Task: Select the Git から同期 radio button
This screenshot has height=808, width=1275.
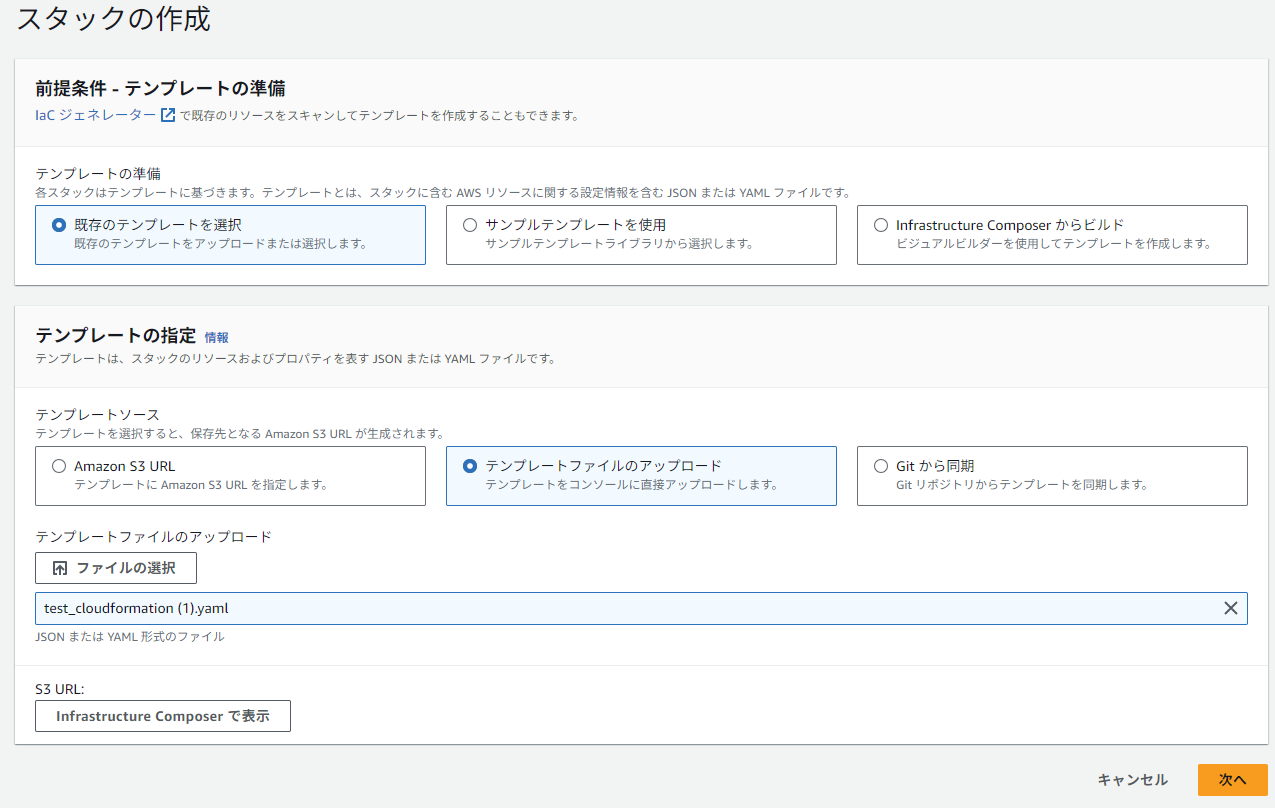Action: point(881,465)
